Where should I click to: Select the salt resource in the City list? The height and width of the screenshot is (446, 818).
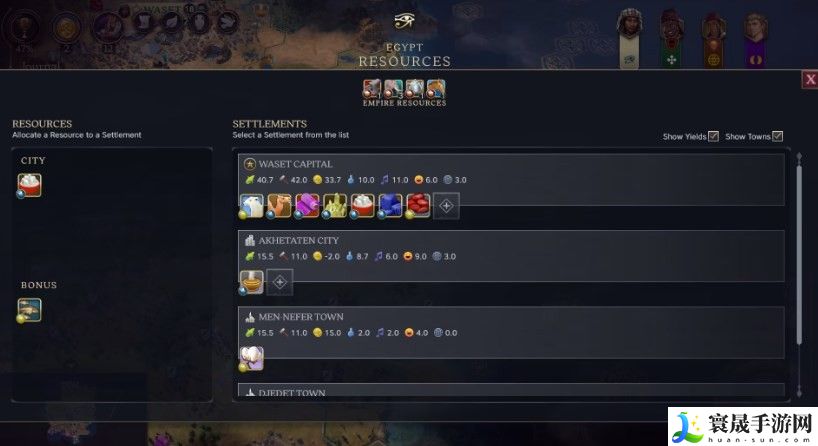coord(29,185)
